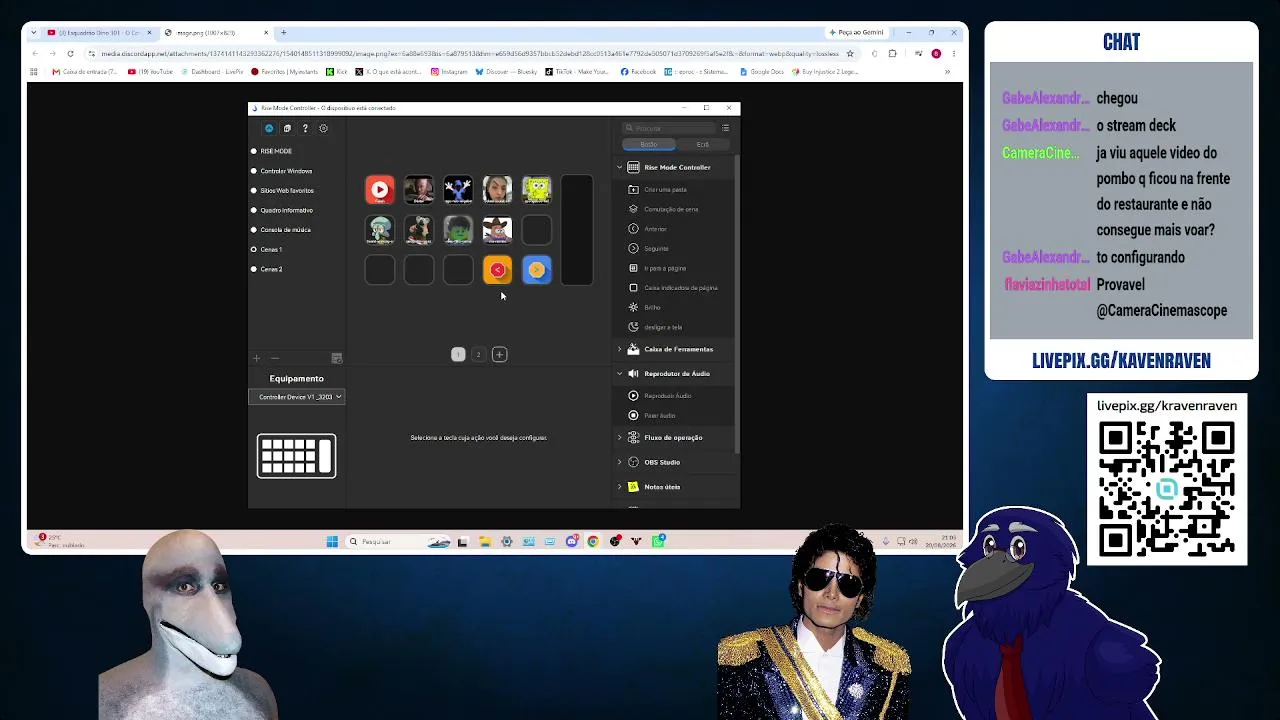The height and width of the screenshot is (720, 1280).
Task: Switch to the Botão tab
Action: [649, 144]
